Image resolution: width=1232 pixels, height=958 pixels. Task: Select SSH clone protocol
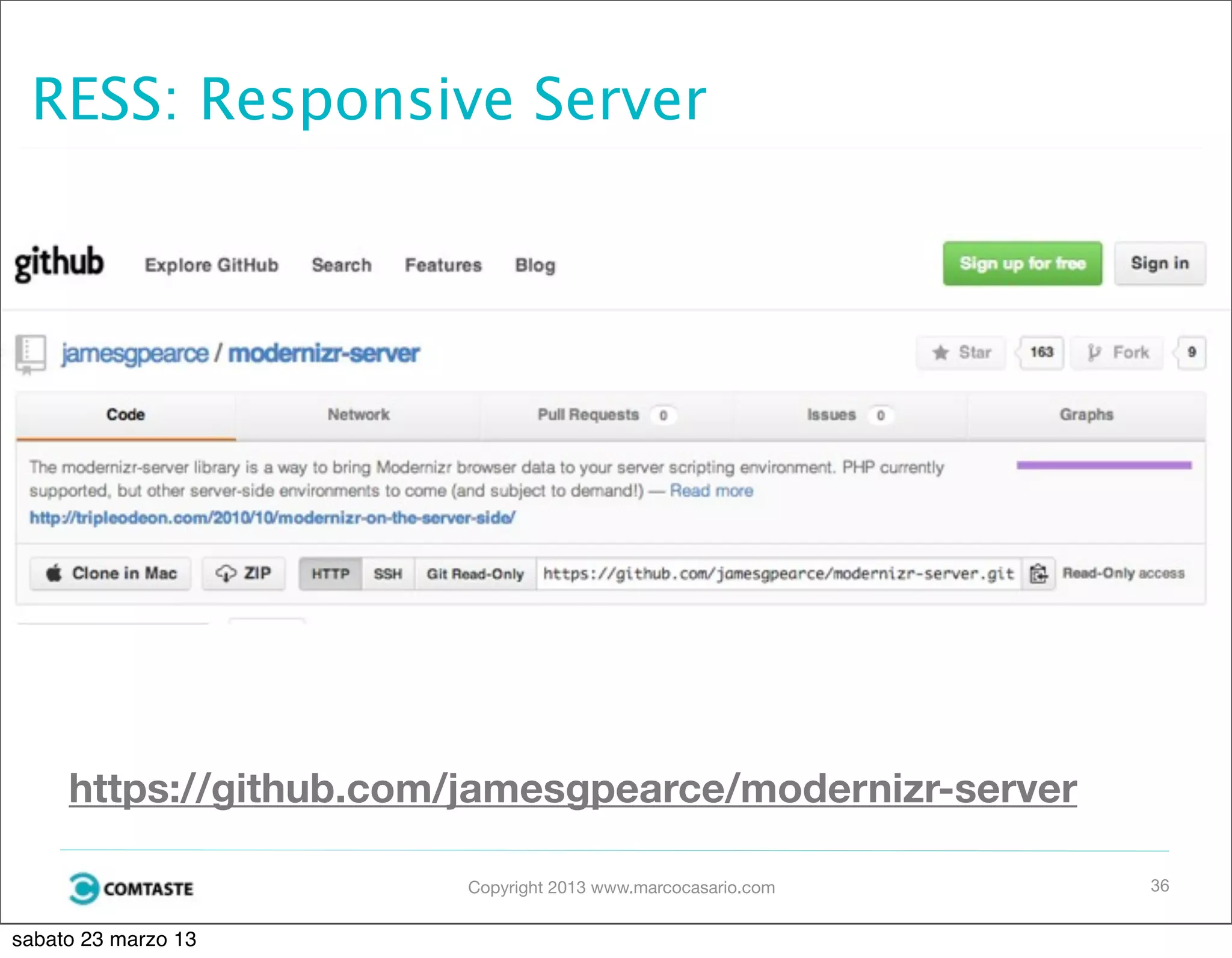388,574
